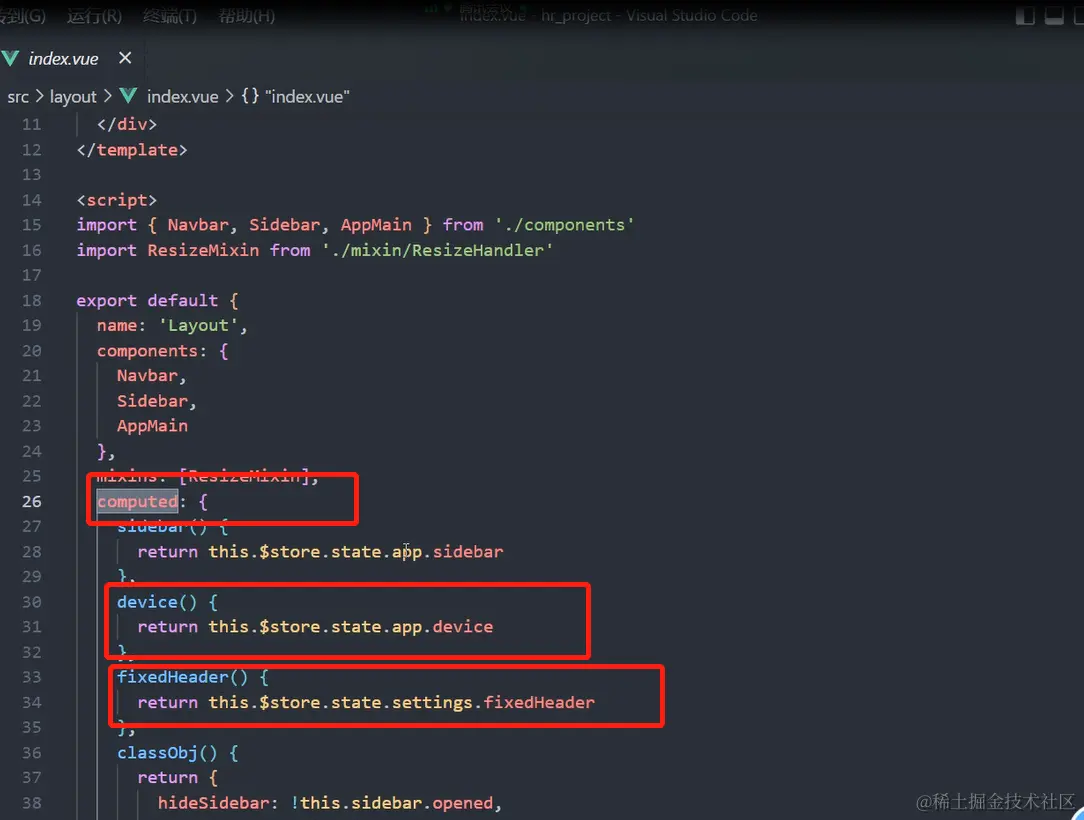Open the 帮助(H) menu
This screenshot has width=1084, height=820.
click(x=246, y=15)
